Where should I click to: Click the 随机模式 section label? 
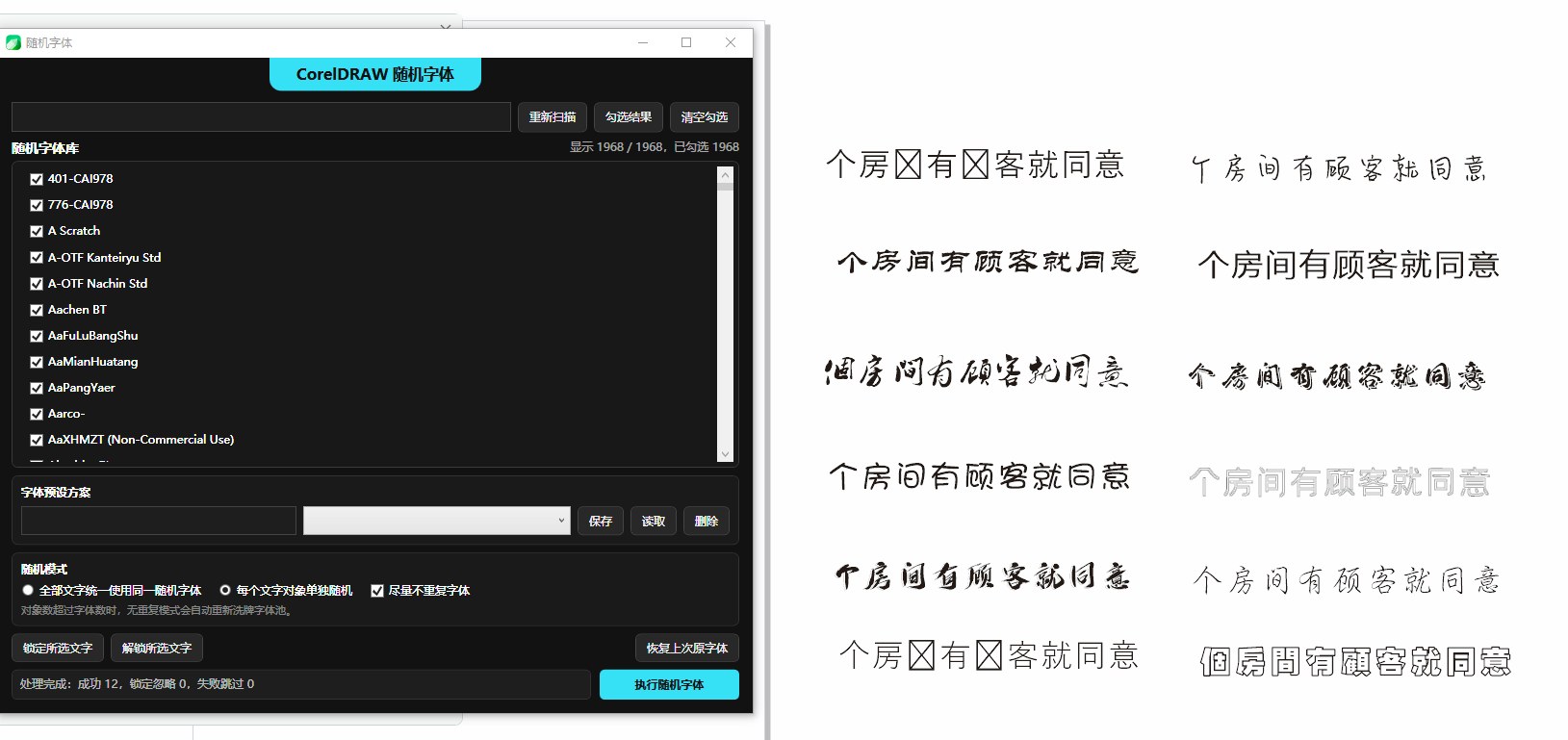click(44, 569)
